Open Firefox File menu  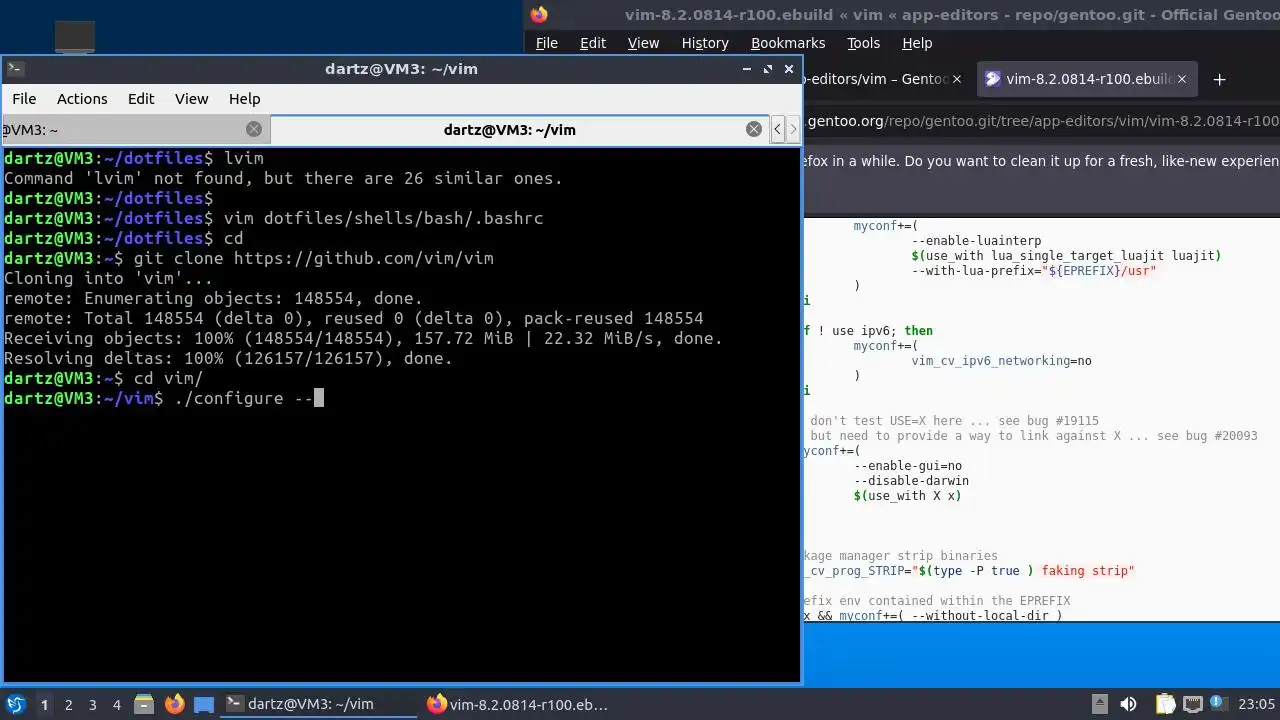(x=547, y=43)
